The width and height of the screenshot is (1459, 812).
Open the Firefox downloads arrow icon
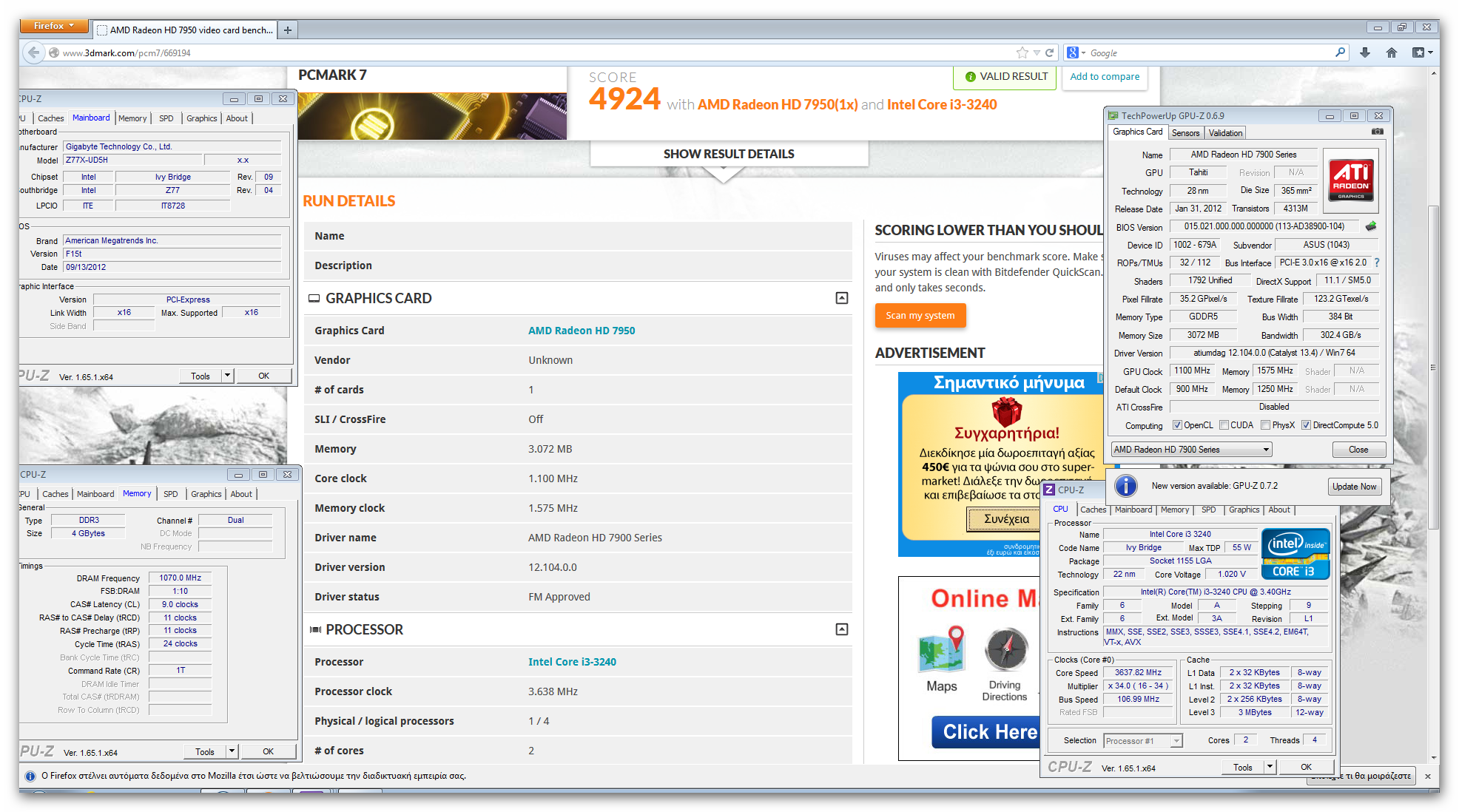click(x=1365, y=53)
